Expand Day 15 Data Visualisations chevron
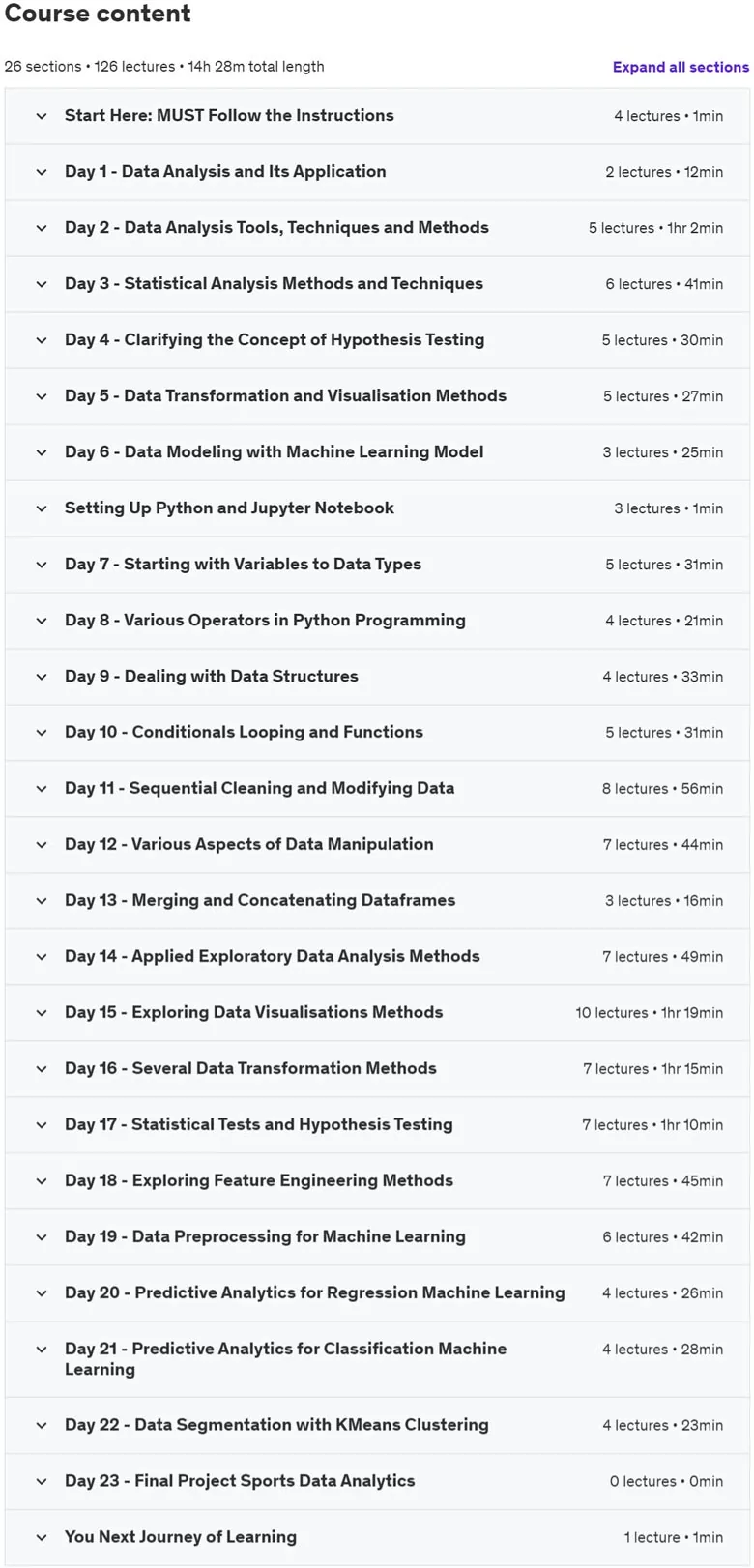The height and width of the screenshot is (1568, 754). pyautogui.click(x=42, y=1013)
